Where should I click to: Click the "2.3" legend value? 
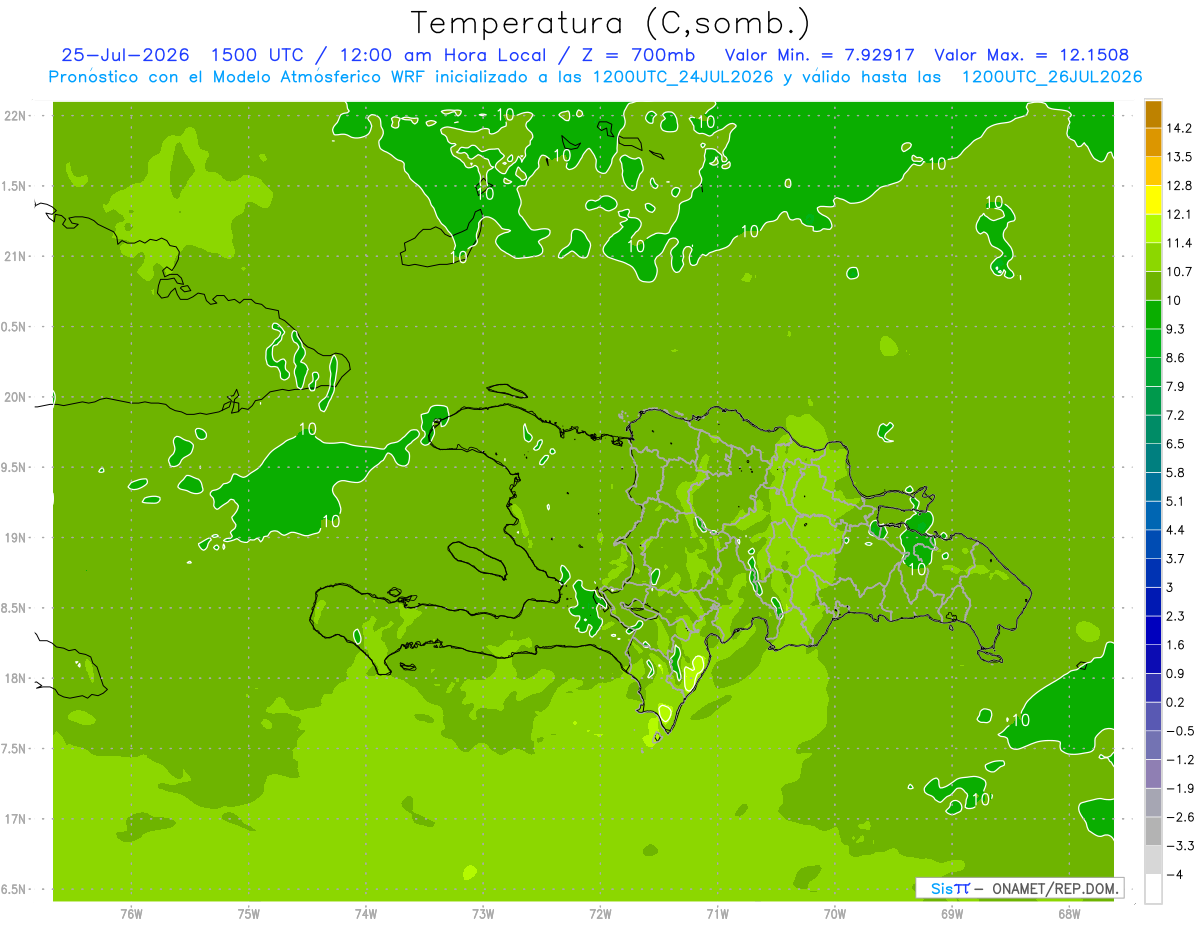coord(1175,616)
